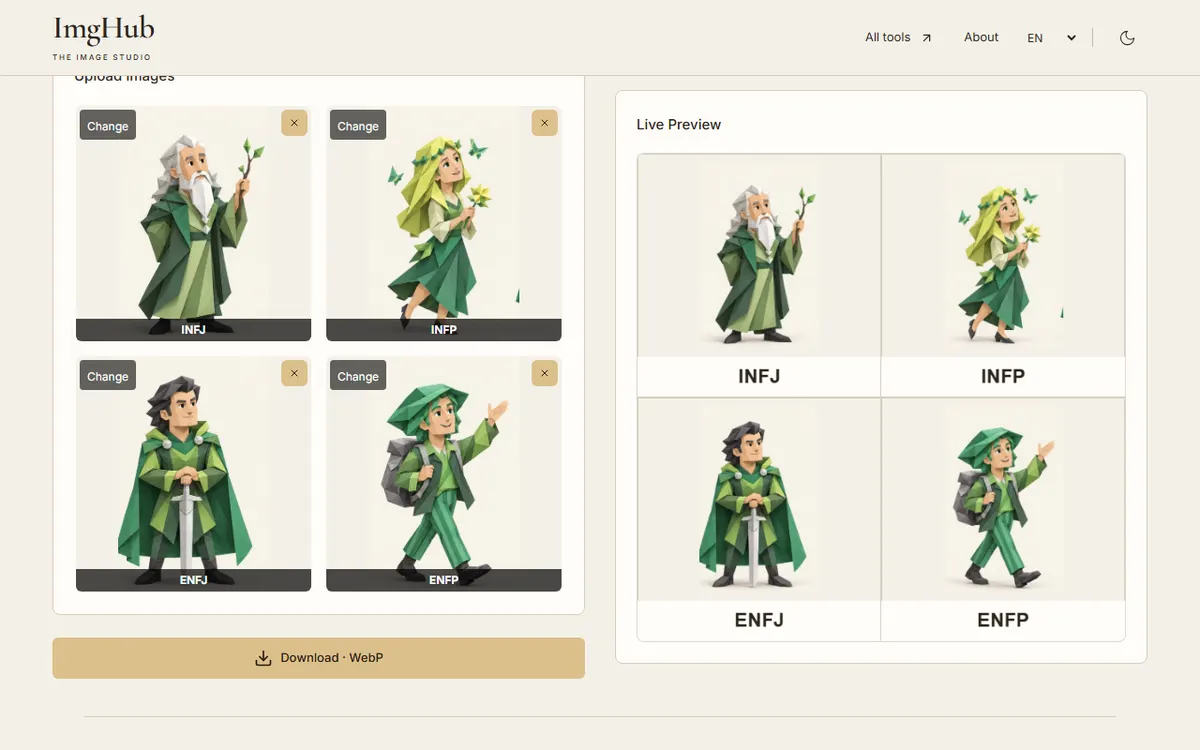Click the knight image in Live Preview
1200x750 pixels.
click(x=759, y=500)
